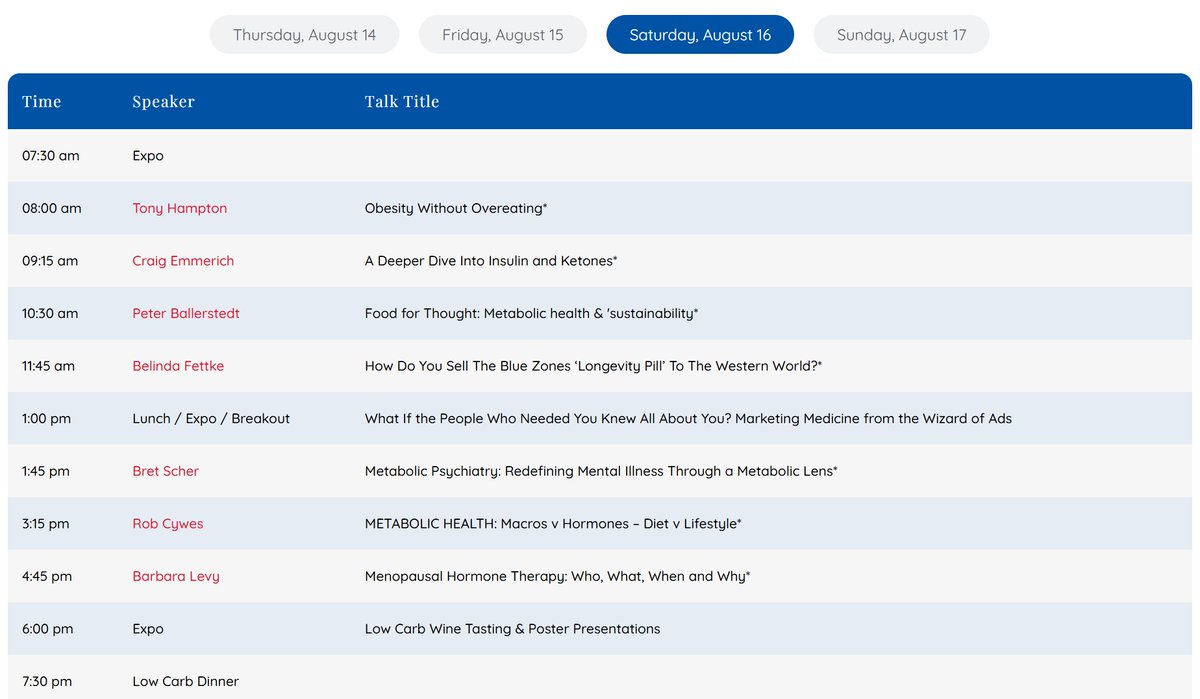Select the Saturday, August 16 tab
1200x699 pixels.
click(700, 35)
